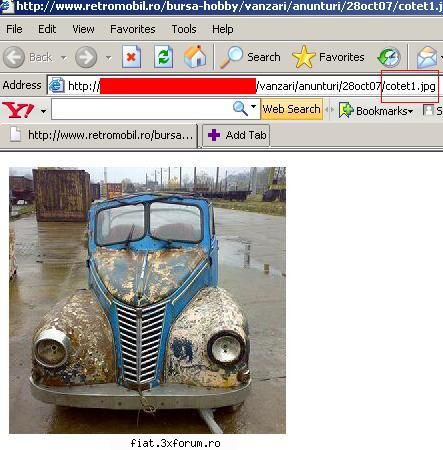Stop page loading with red X icon
The width and height of the screenshot is (443, 450).
tap(131, 57)
